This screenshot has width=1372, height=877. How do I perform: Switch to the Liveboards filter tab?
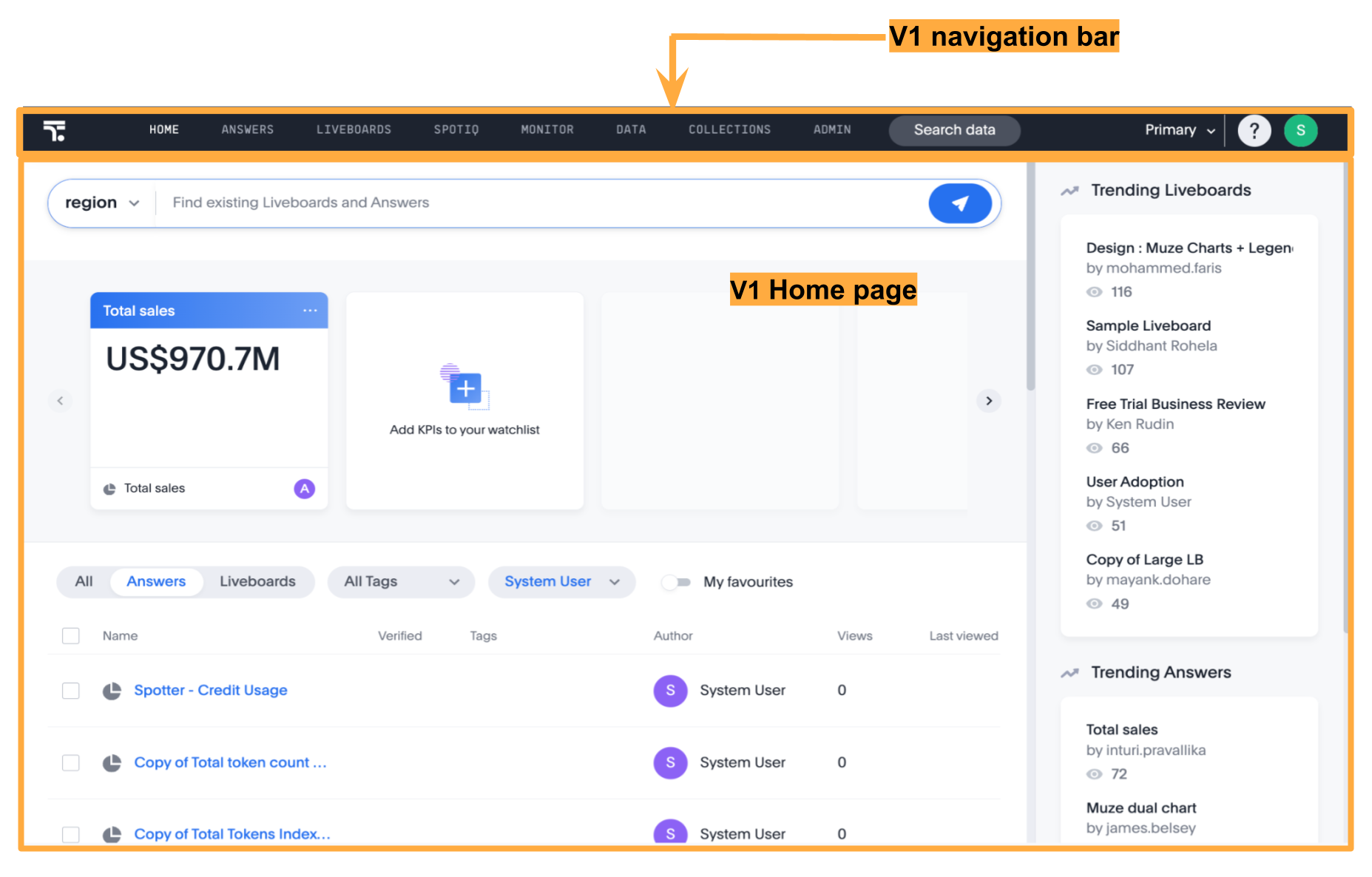(x=257, y=582)
